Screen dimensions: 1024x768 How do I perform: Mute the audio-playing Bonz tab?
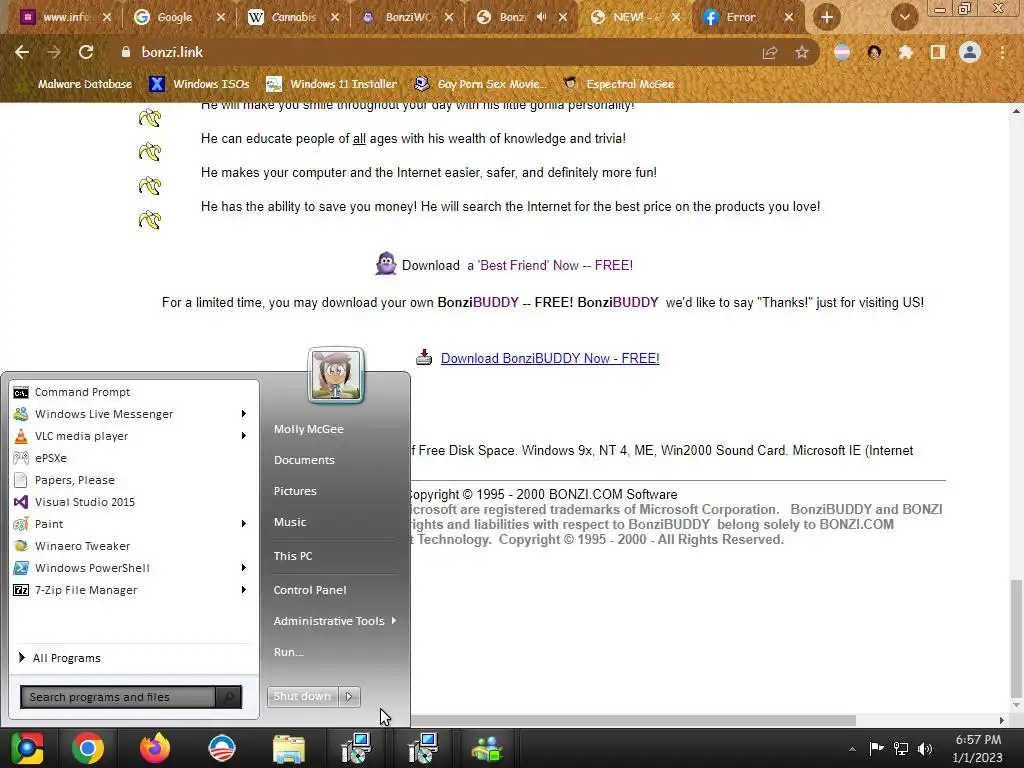coord(541,17)
